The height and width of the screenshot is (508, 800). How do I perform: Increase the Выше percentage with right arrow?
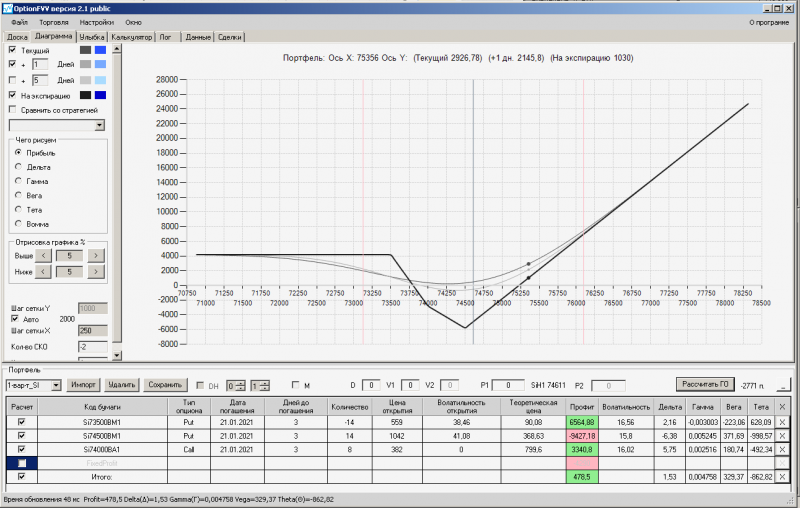[x=95, y=256]
